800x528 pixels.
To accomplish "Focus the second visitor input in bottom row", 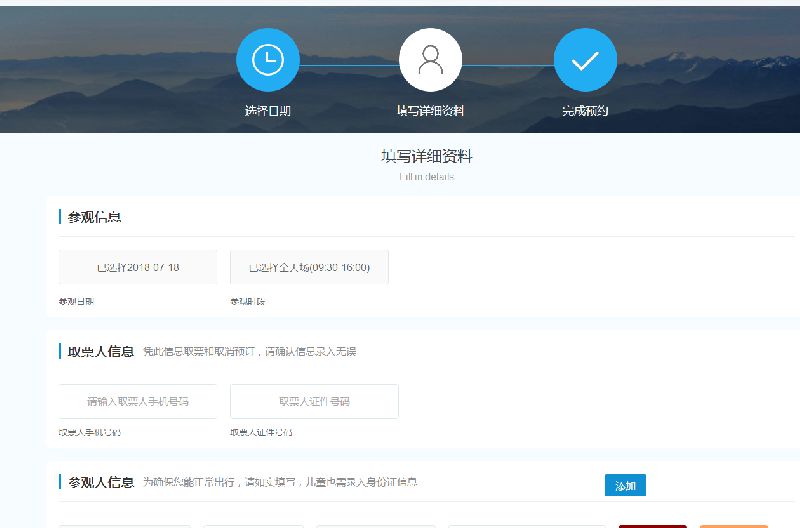I will [x=252, y=524].
